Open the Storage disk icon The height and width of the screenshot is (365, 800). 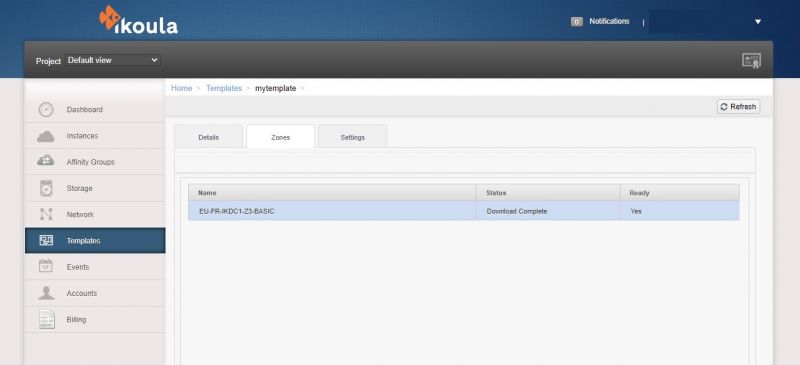pos(46,188)
